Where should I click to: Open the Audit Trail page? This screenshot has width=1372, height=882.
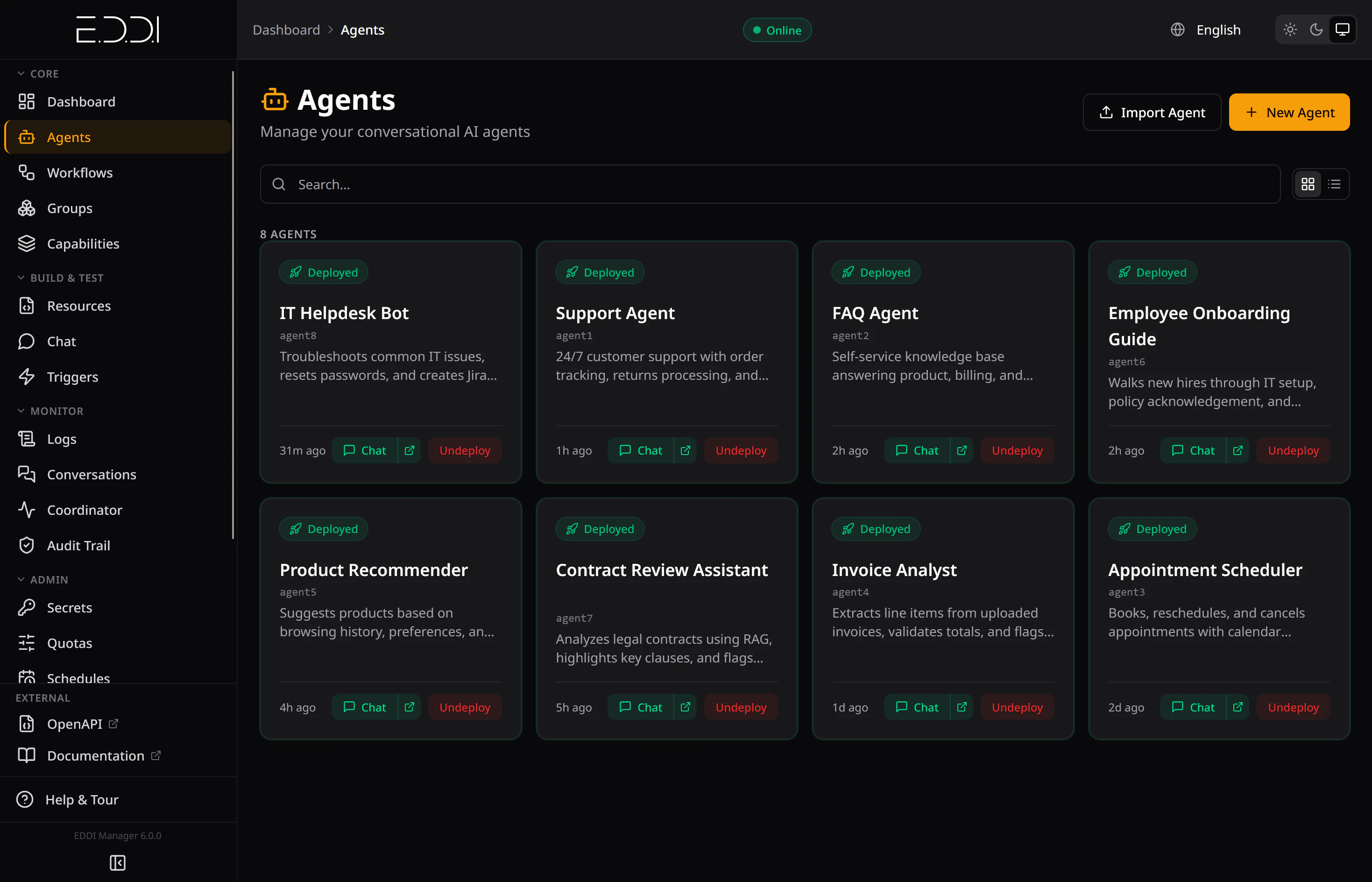coord(78,545)
